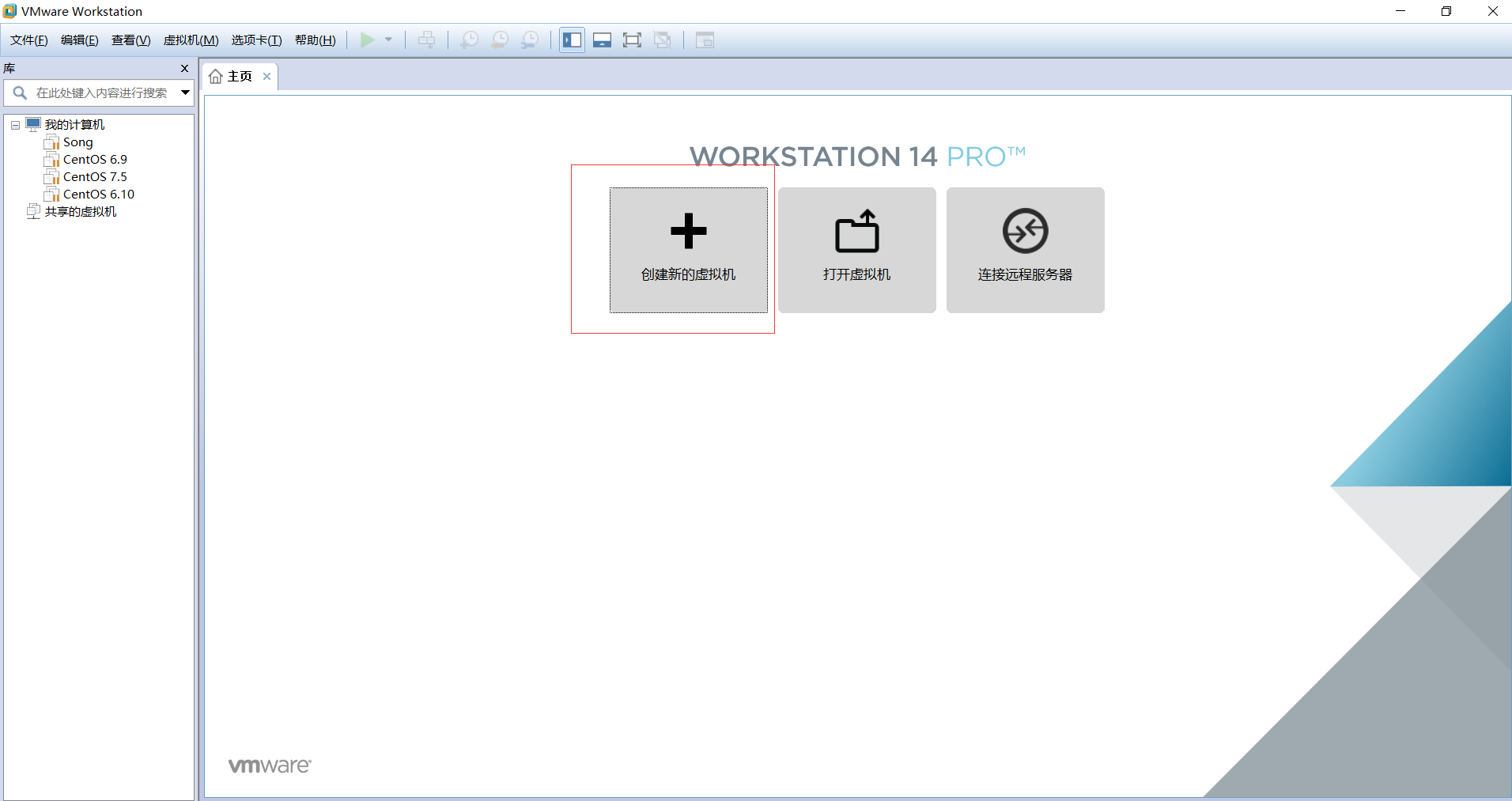Click the CentOS 7.5 VM icon

point(52,177)
